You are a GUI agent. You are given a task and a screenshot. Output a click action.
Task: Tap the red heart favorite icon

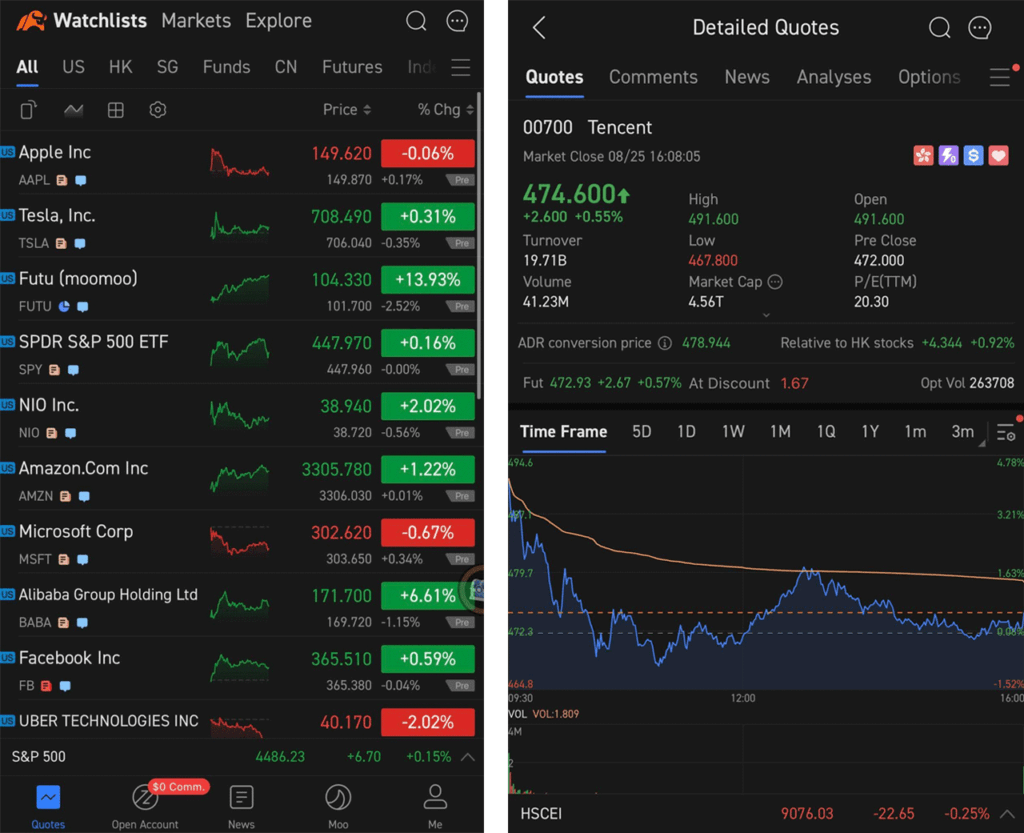[999, 155]
